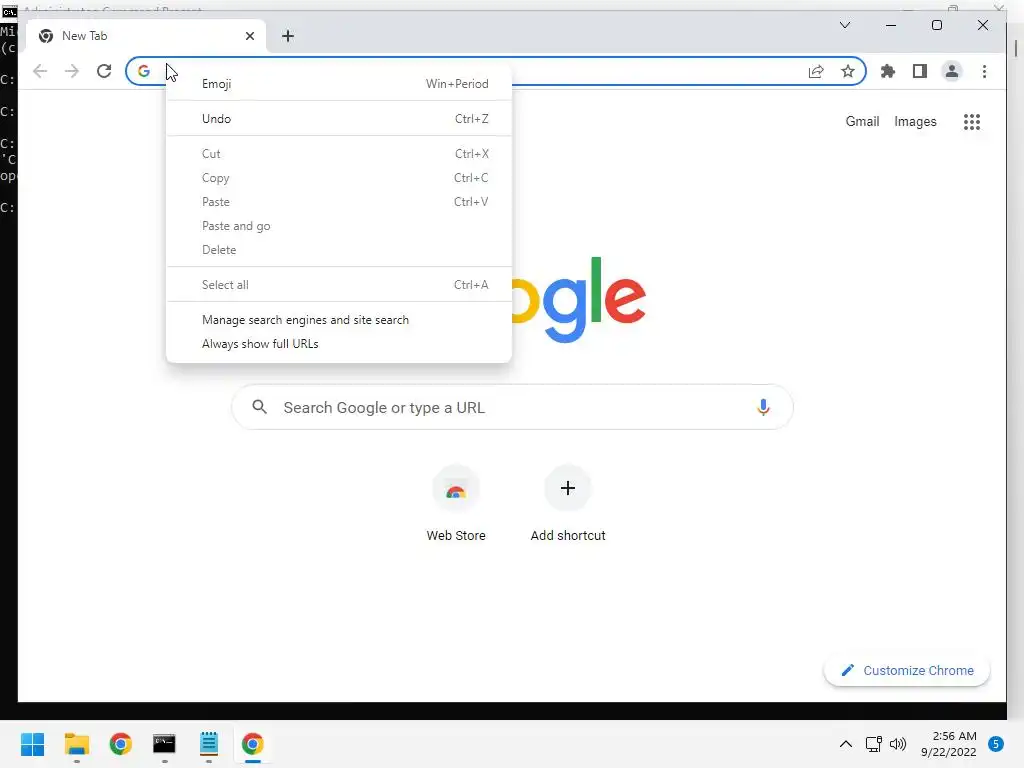This screenshot has width=1024, height=768.
Task: Open Manage search engines and site search
Action: coord(339,320)
